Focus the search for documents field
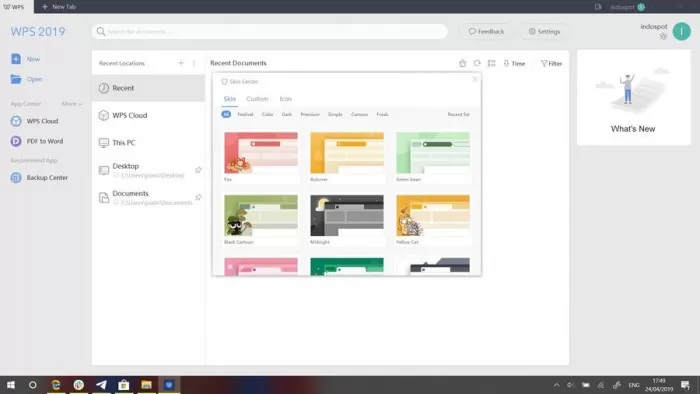The height and width of the screenshot is (394, 700). pyautogui.click(x=270, y=32)
